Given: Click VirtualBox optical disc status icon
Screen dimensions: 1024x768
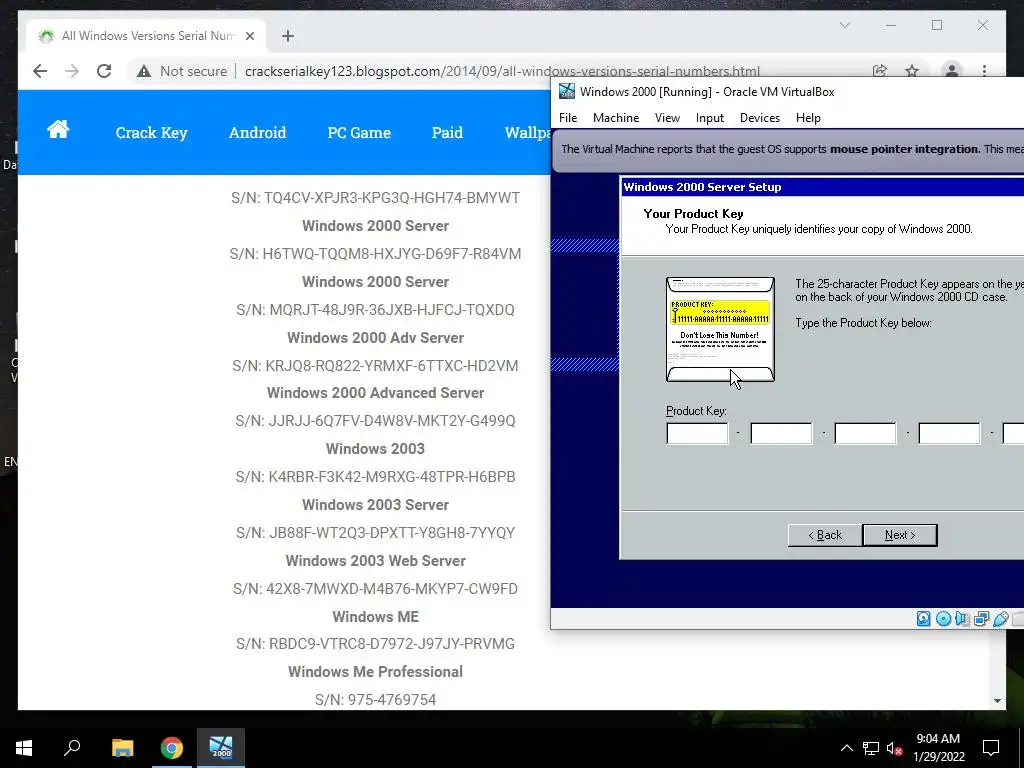Looking at the screenshot, I should (x=943, y=618).
